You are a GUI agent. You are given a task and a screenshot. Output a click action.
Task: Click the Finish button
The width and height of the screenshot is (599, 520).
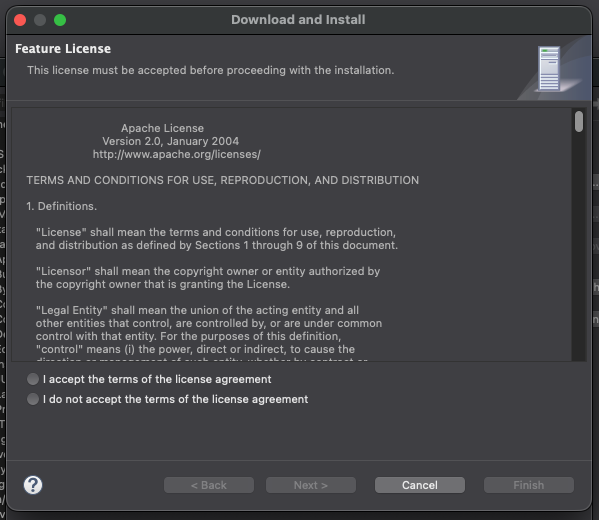pos(528,485)
